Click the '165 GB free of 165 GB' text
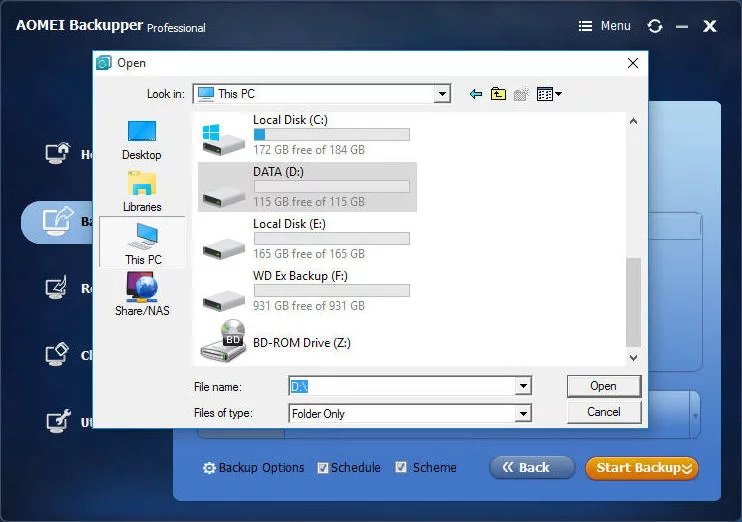Viewport: 742px width, 522px height. (x=309, y=254)
